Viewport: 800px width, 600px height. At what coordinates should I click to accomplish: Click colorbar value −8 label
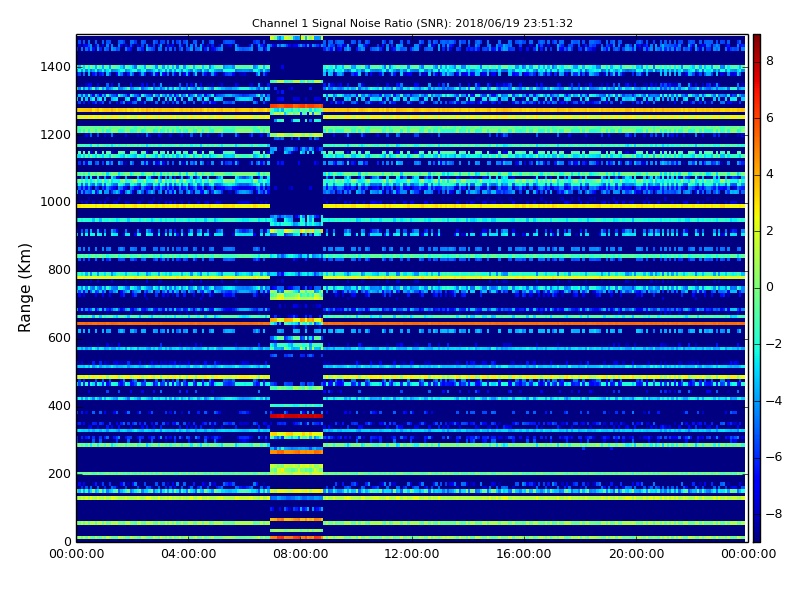[774, 514]
